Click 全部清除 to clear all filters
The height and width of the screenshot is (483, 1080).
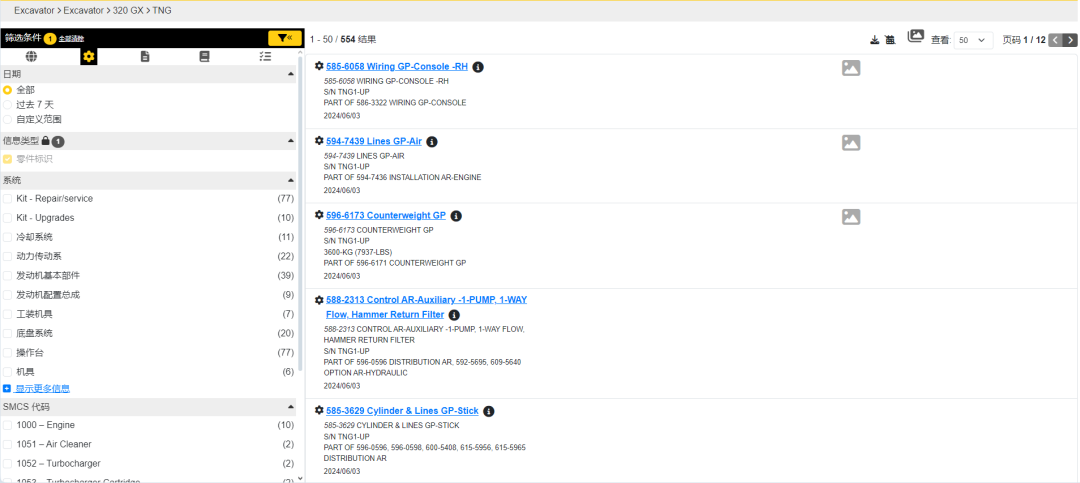pyautogui.click(x=72, y=39)
